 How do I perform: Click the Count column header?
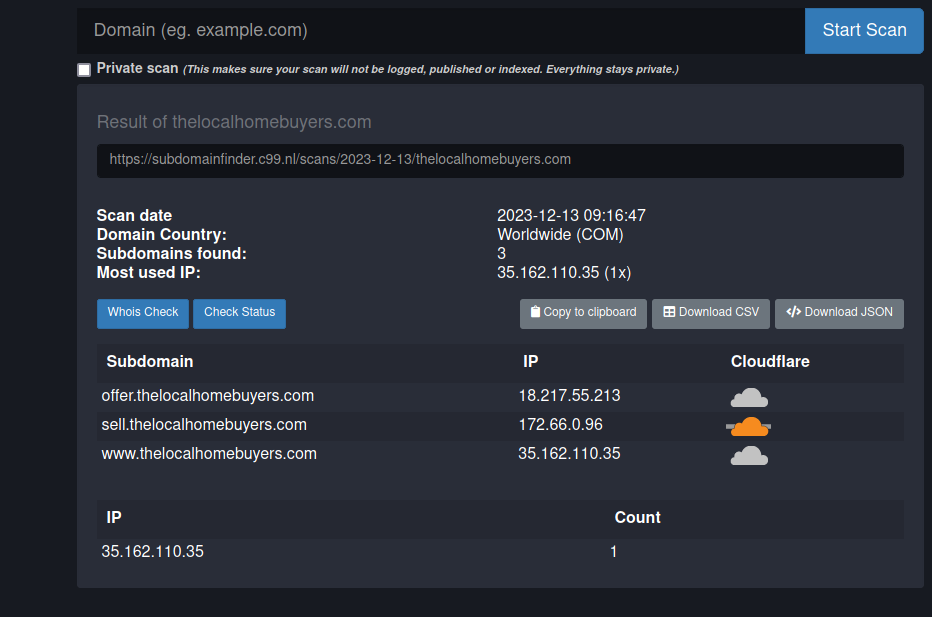click(637, 518)
